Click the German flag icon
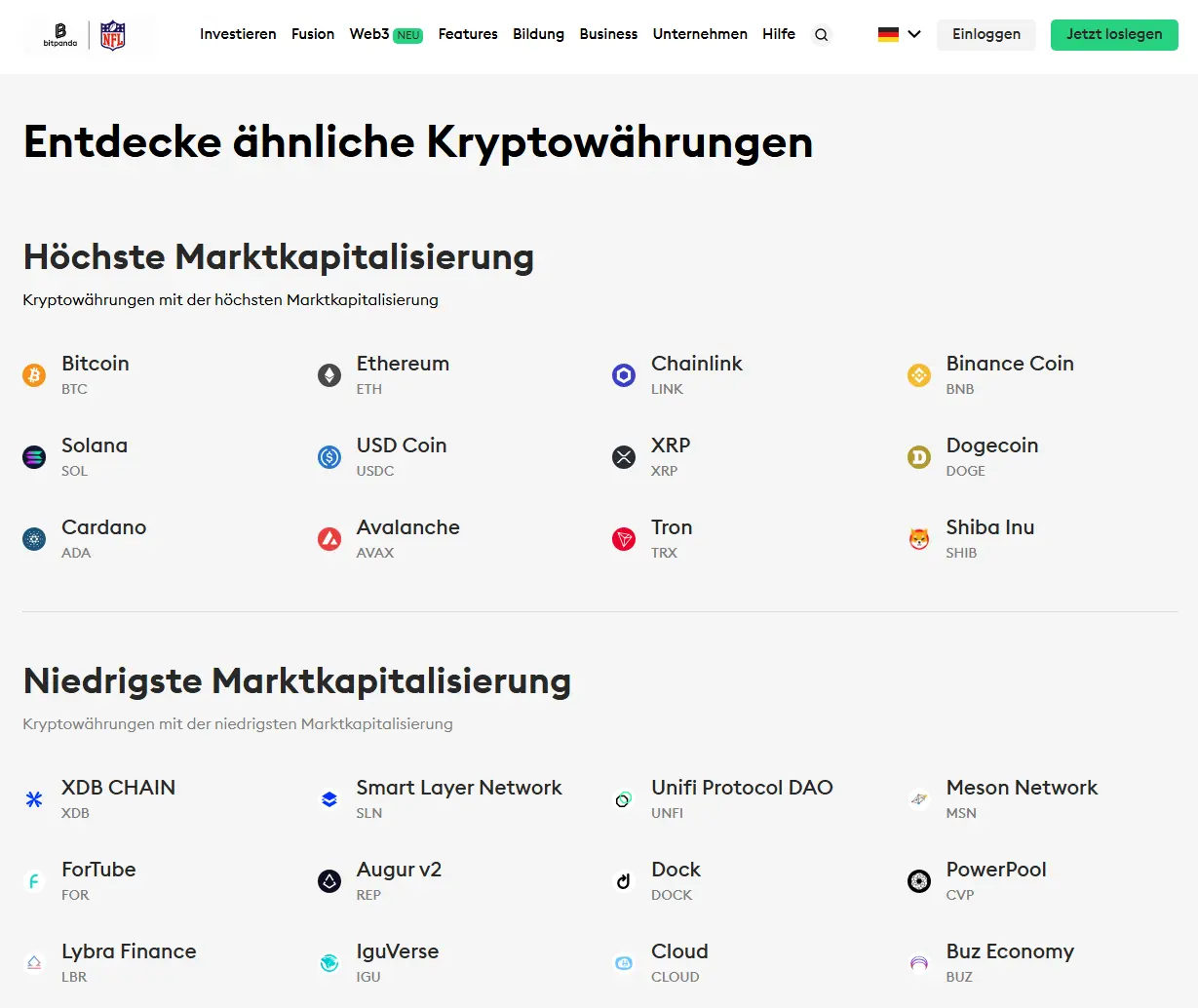 click(x=888, y=34)
